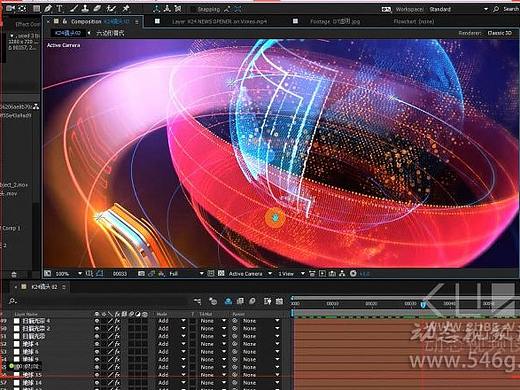Open show channel and color management icon
This screenshot has height=390, width=520.
161,274
